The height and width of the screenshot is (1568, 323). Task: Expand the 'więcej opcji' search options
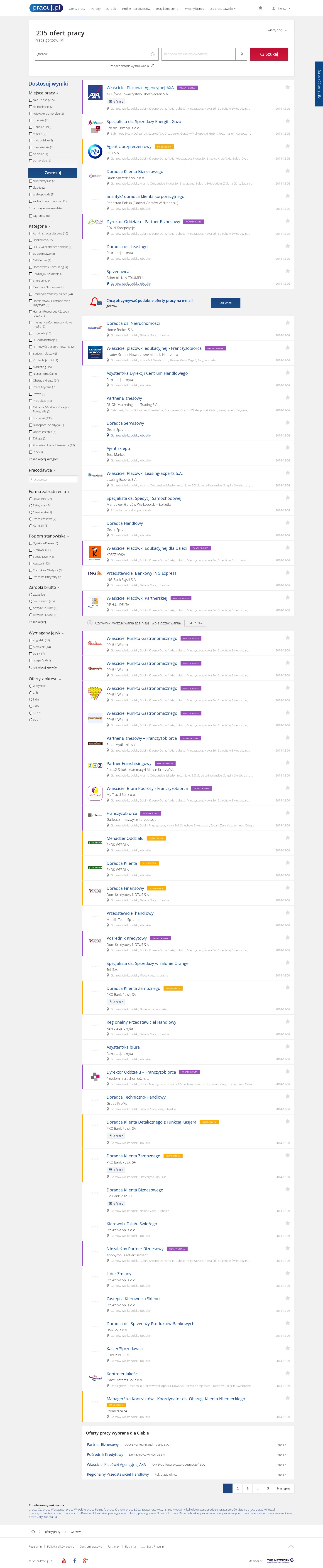tap(277, 30)
